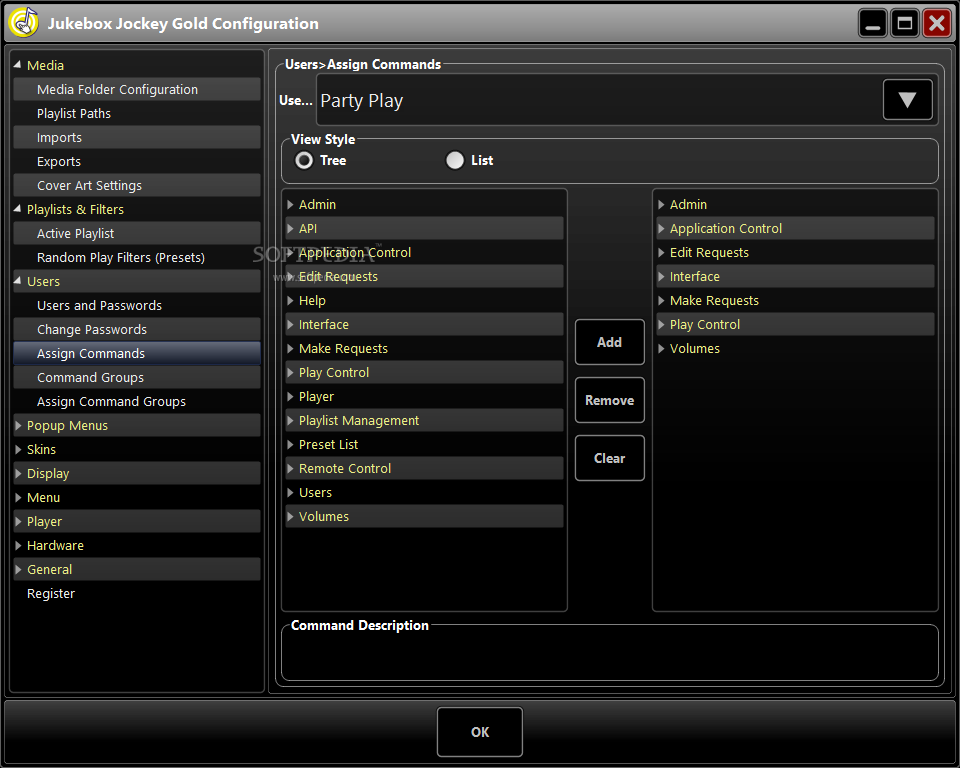Expand Application Control in assigned commands list
960x768 pixels.
pos(661,228)
